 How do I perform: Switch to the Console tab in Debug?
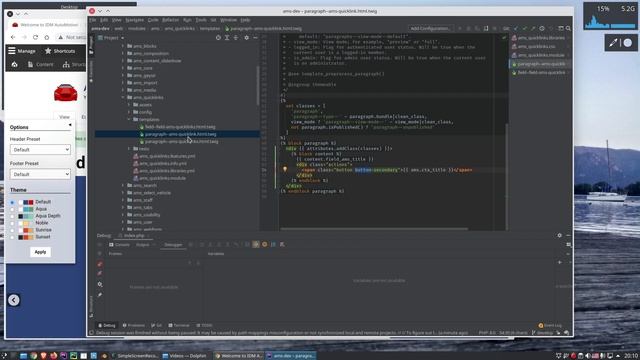[x=119, y=245]
